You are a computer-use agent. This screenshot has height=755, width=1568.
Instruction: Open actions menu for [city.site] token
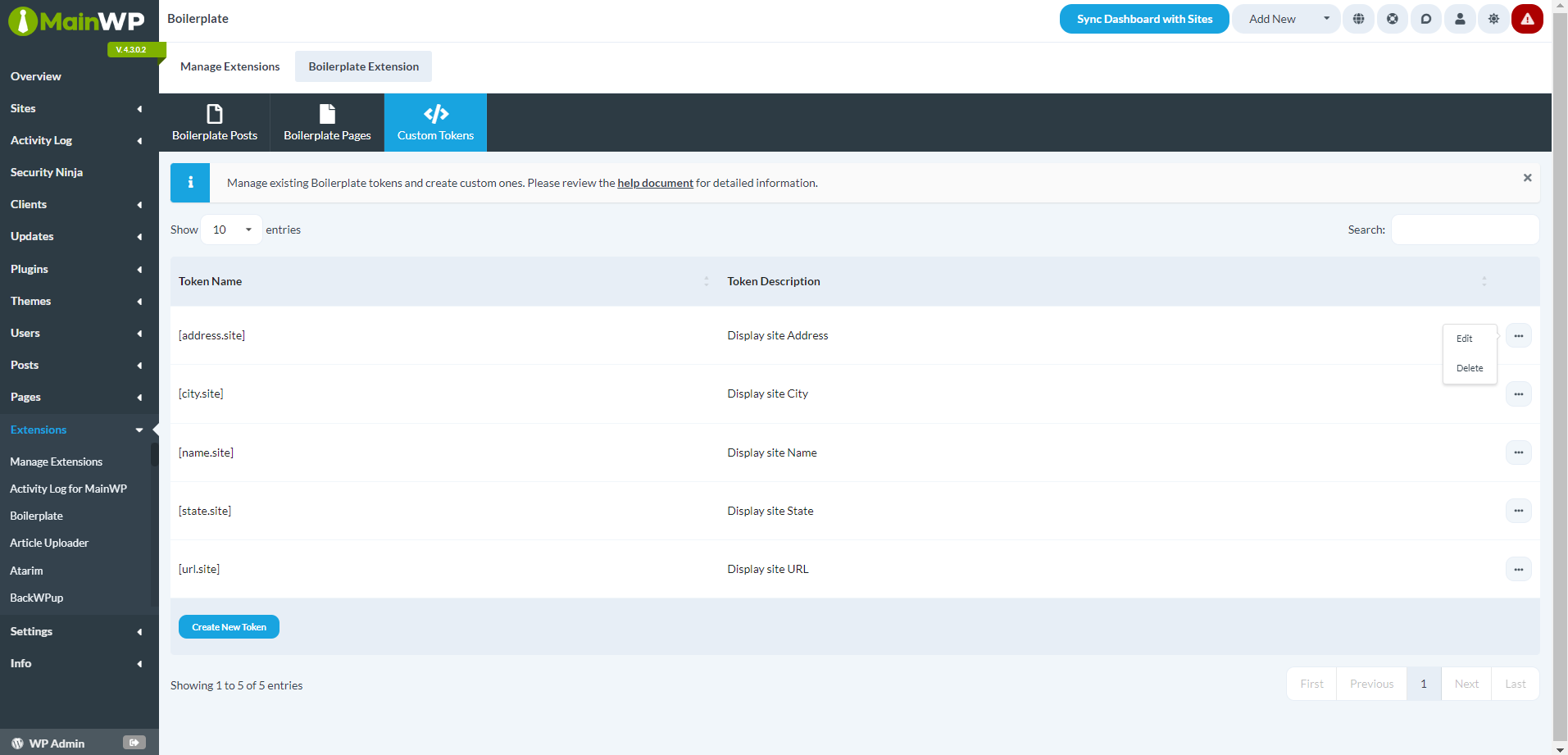(1518, 394)
